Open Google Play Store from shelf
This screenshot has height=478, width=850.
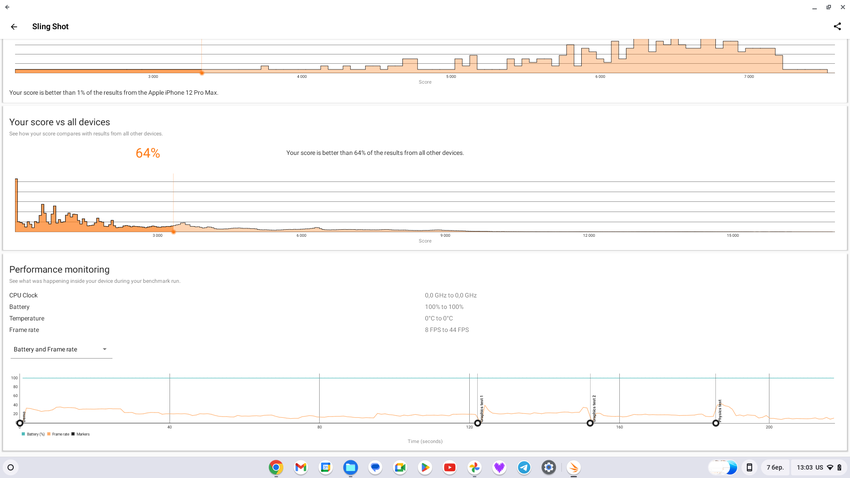(x=425, y=467)
